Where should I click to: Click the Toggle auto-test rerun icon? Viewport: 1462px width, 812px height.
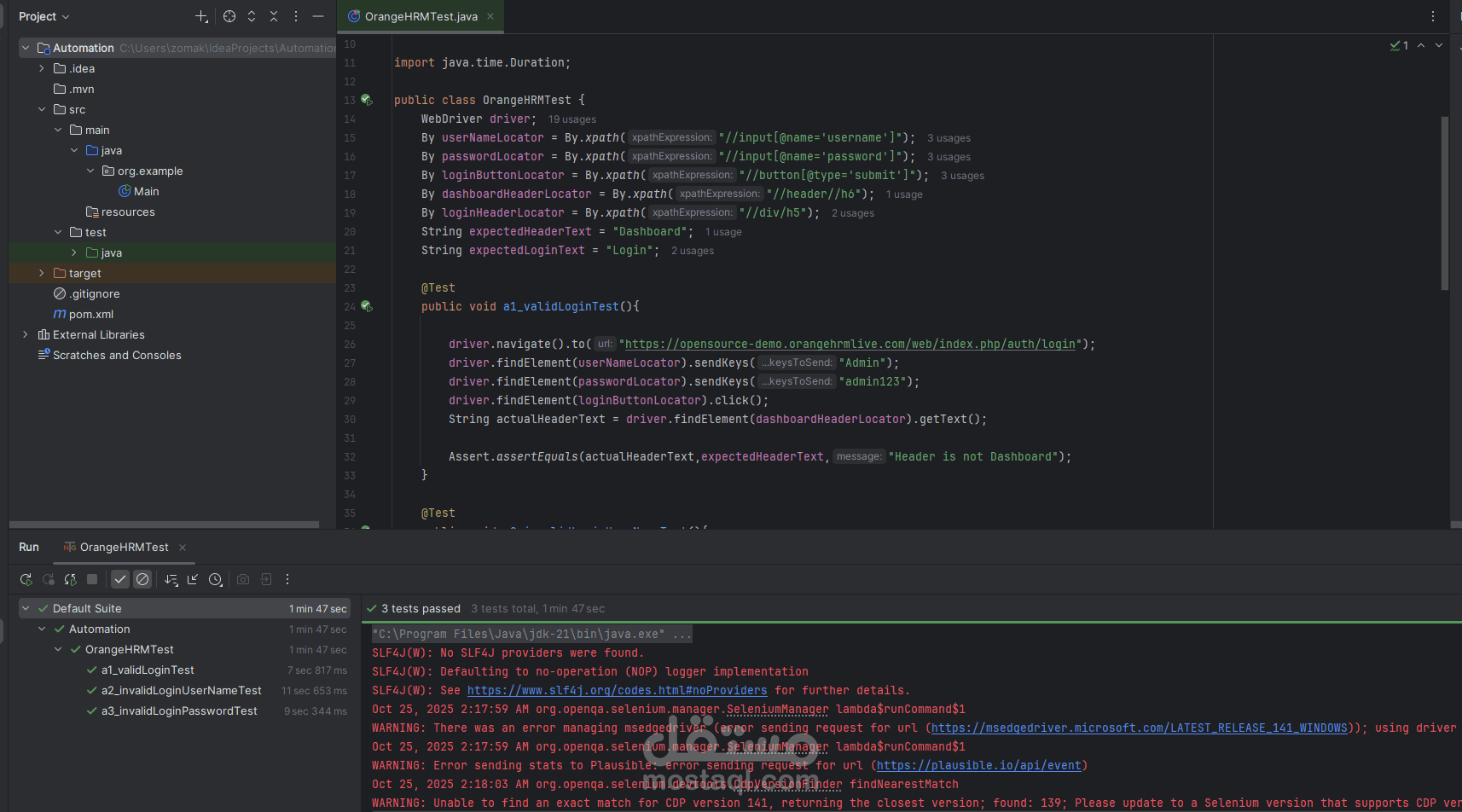70,579
